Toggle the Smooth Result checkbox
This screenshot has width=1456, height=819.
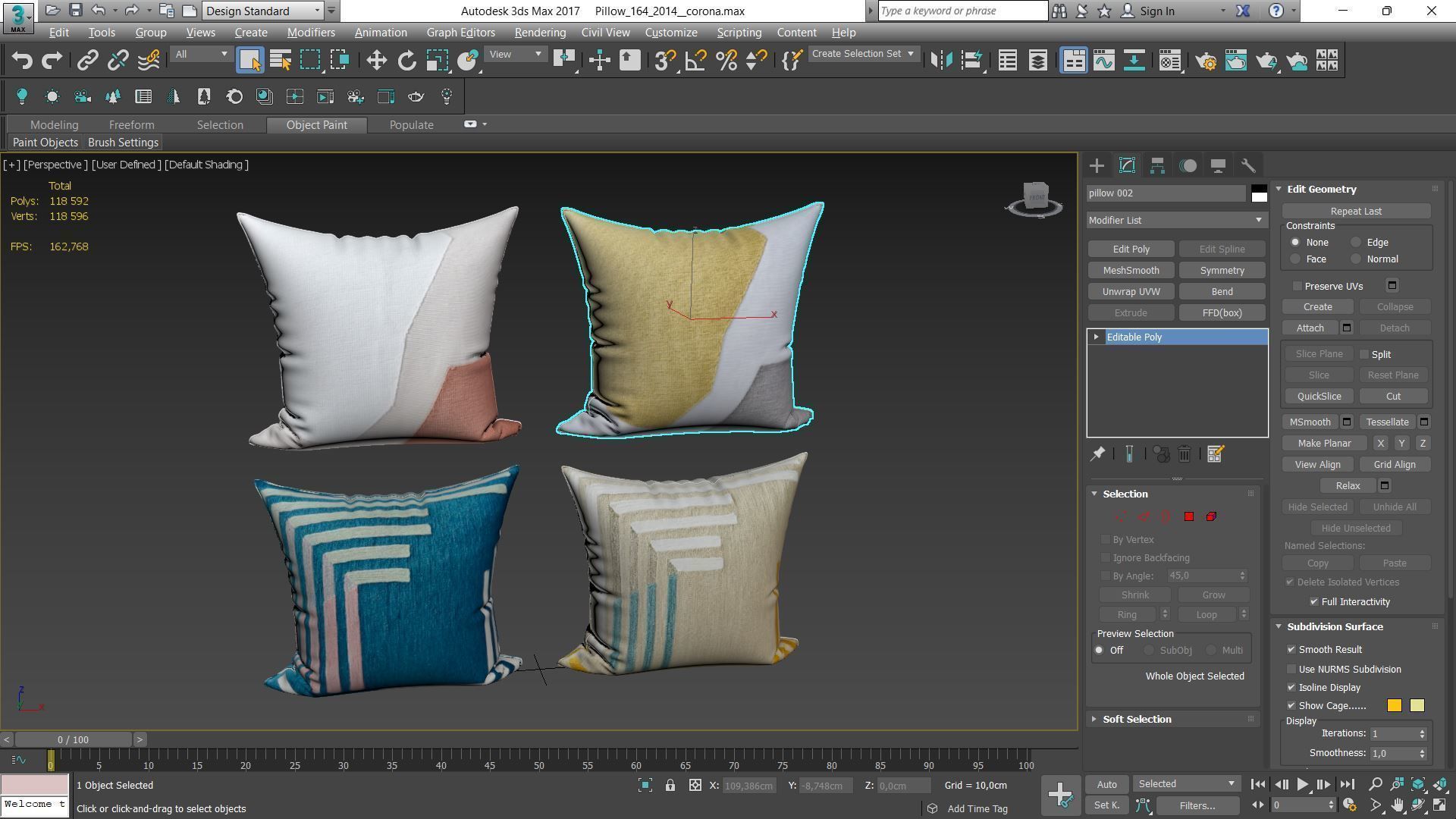[1291, 650]
